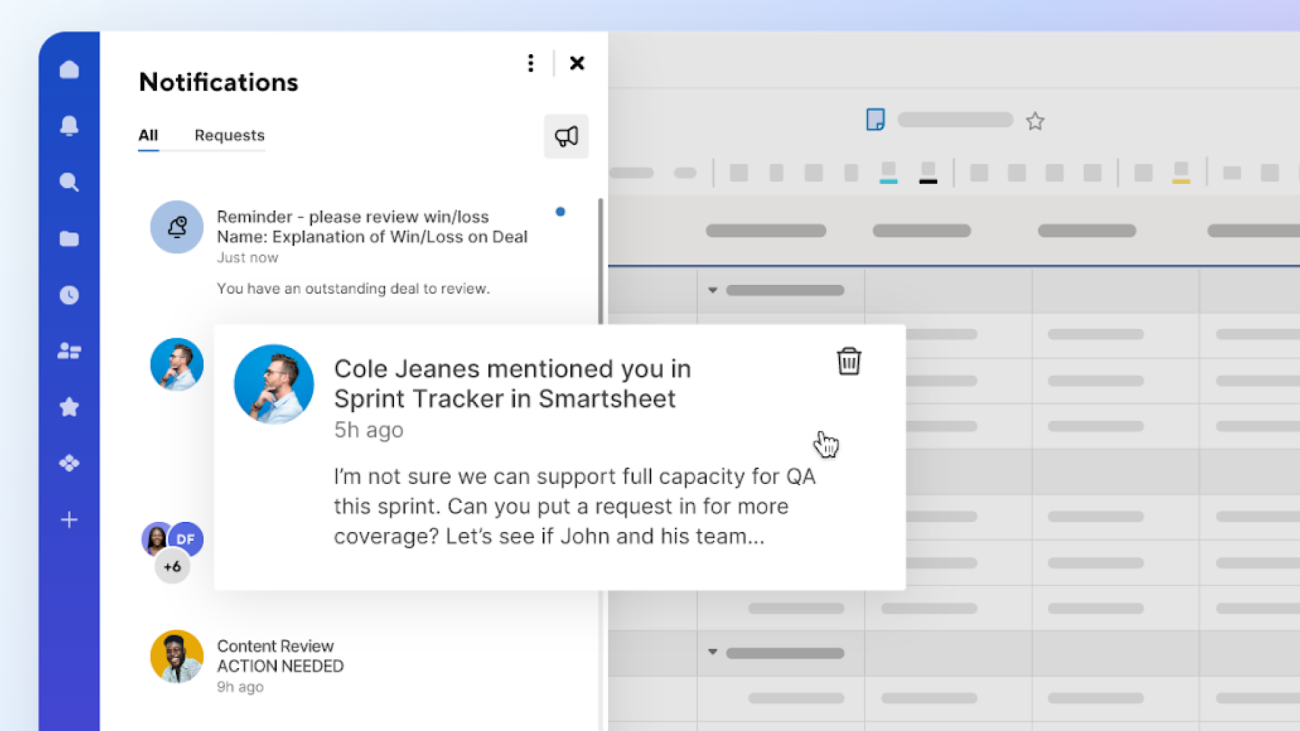Toggle Favorites star in the sidebar
The width and height of the screenshot is (1300, 731).
68,406
